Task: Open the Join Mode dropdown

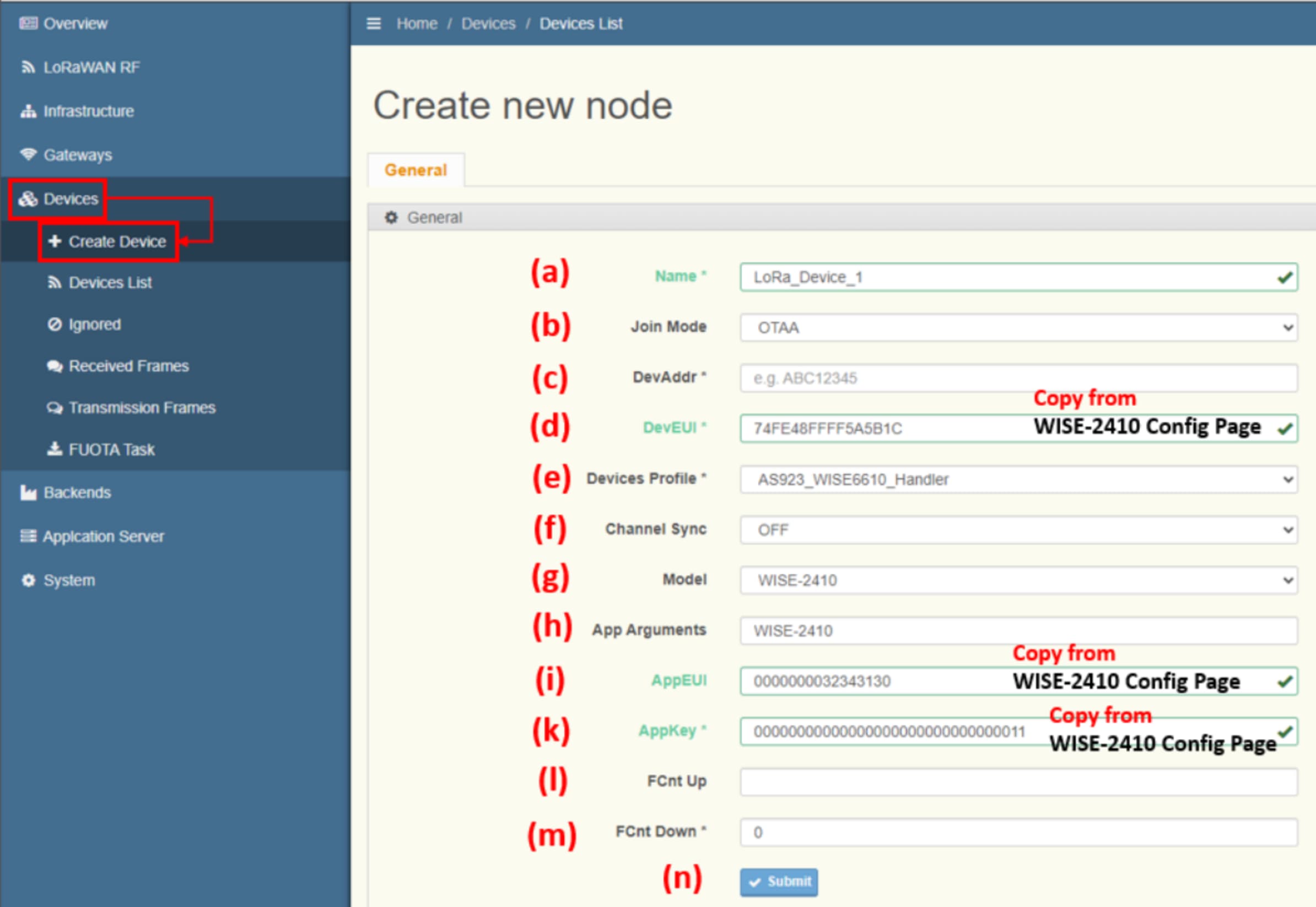Action: point(1018,327)
